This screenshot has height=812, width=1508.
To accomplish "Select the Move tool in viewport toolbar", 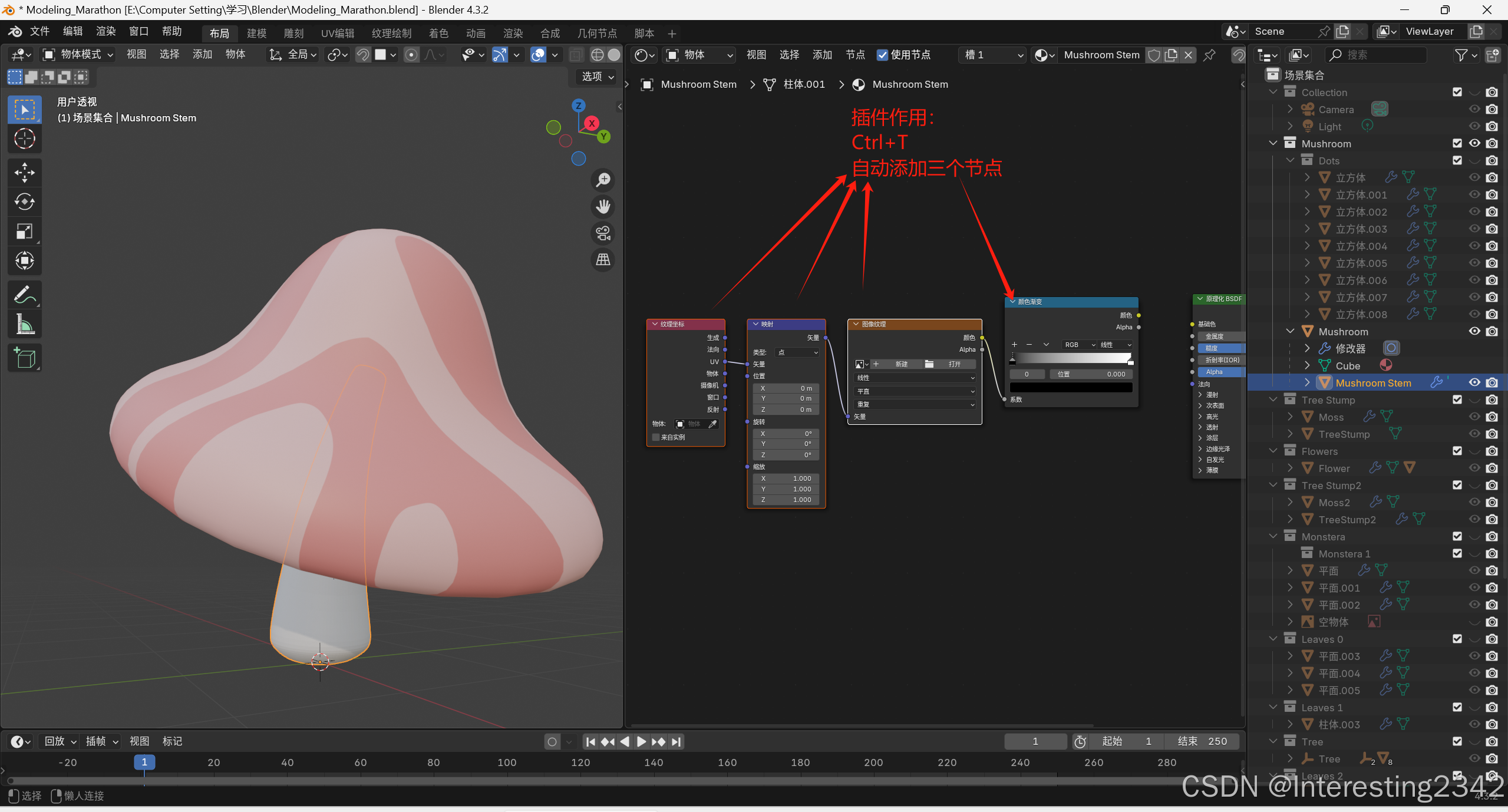I will (x=24, y=173).
